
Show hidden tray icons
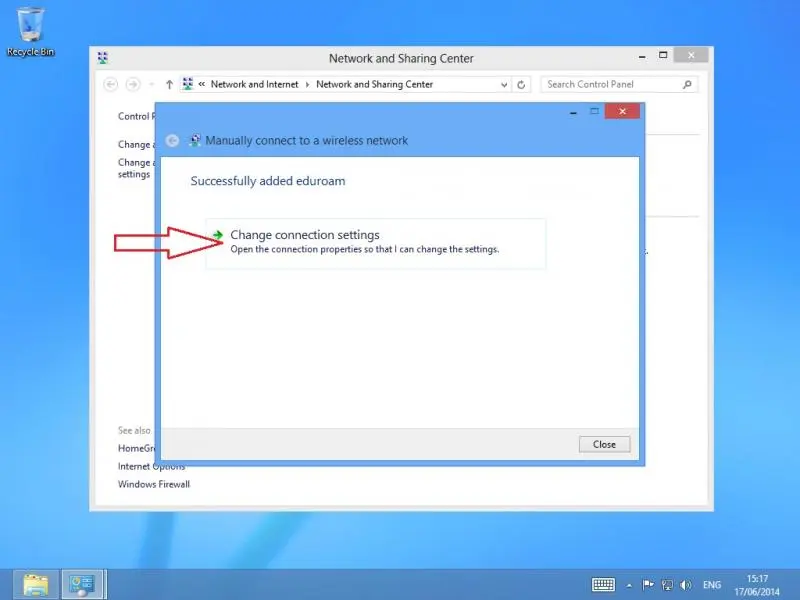coord(629,584)
